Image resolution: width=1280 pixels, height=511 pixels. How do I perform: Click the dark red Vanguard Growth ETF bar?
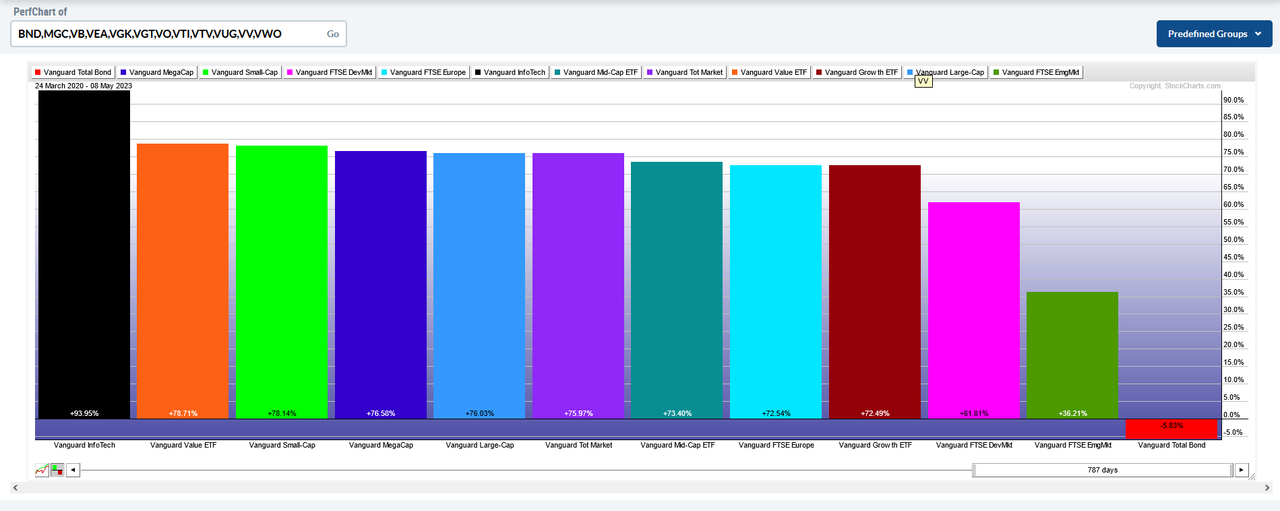tap(875, 292)
